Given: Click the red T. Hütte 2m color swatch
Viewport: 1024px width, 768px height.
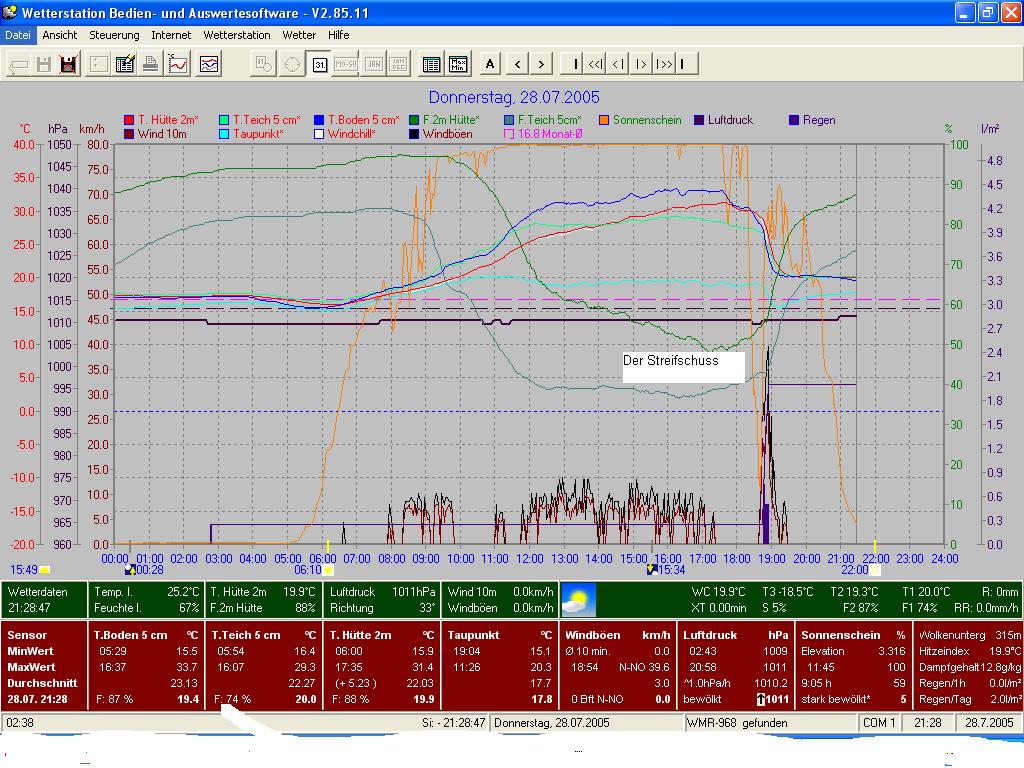Looking at the screenshot, I should (129, 120).
